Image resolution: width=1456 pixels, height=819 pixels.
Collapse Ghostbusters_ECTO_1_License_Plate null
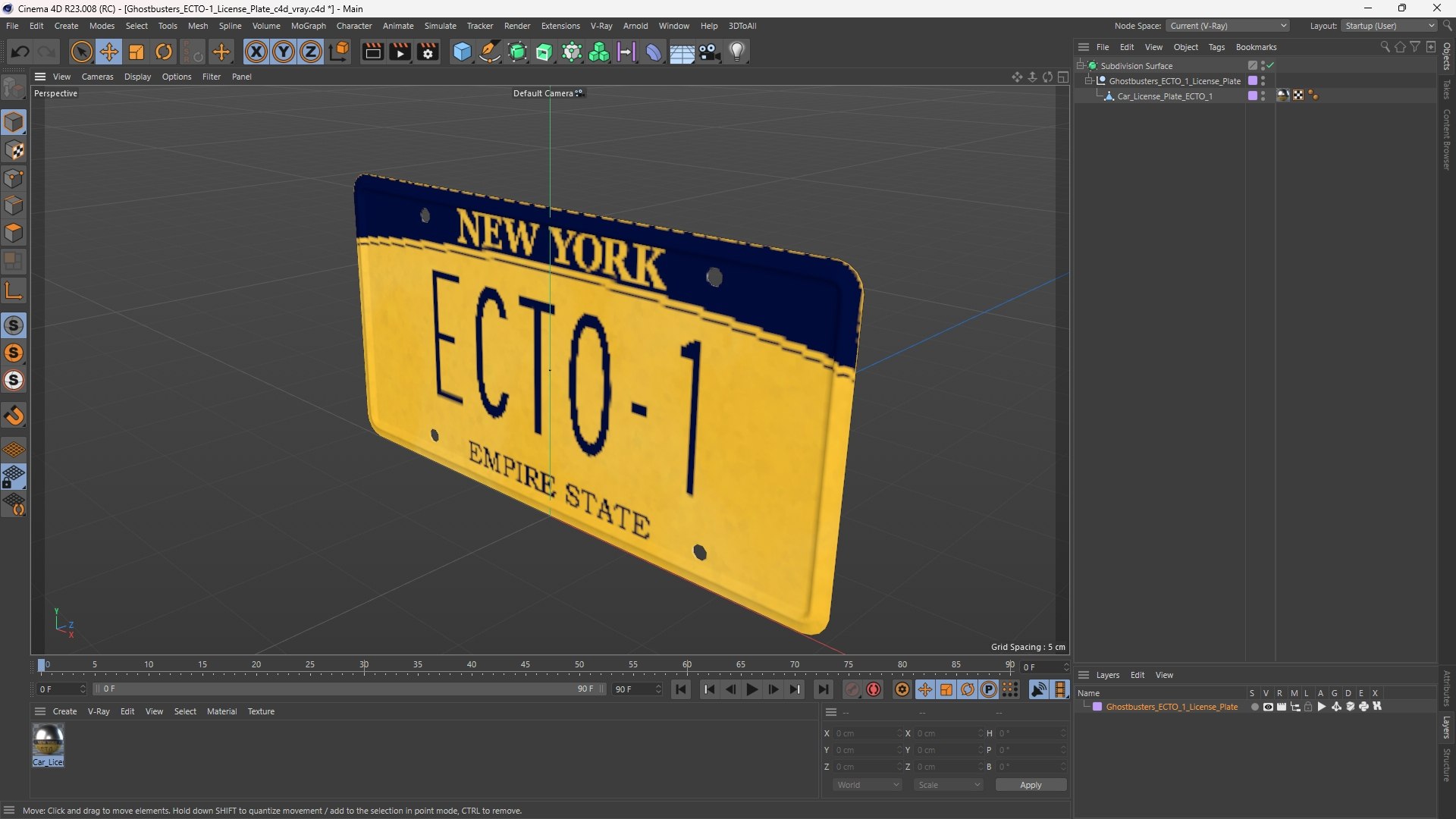(1089, 81)
